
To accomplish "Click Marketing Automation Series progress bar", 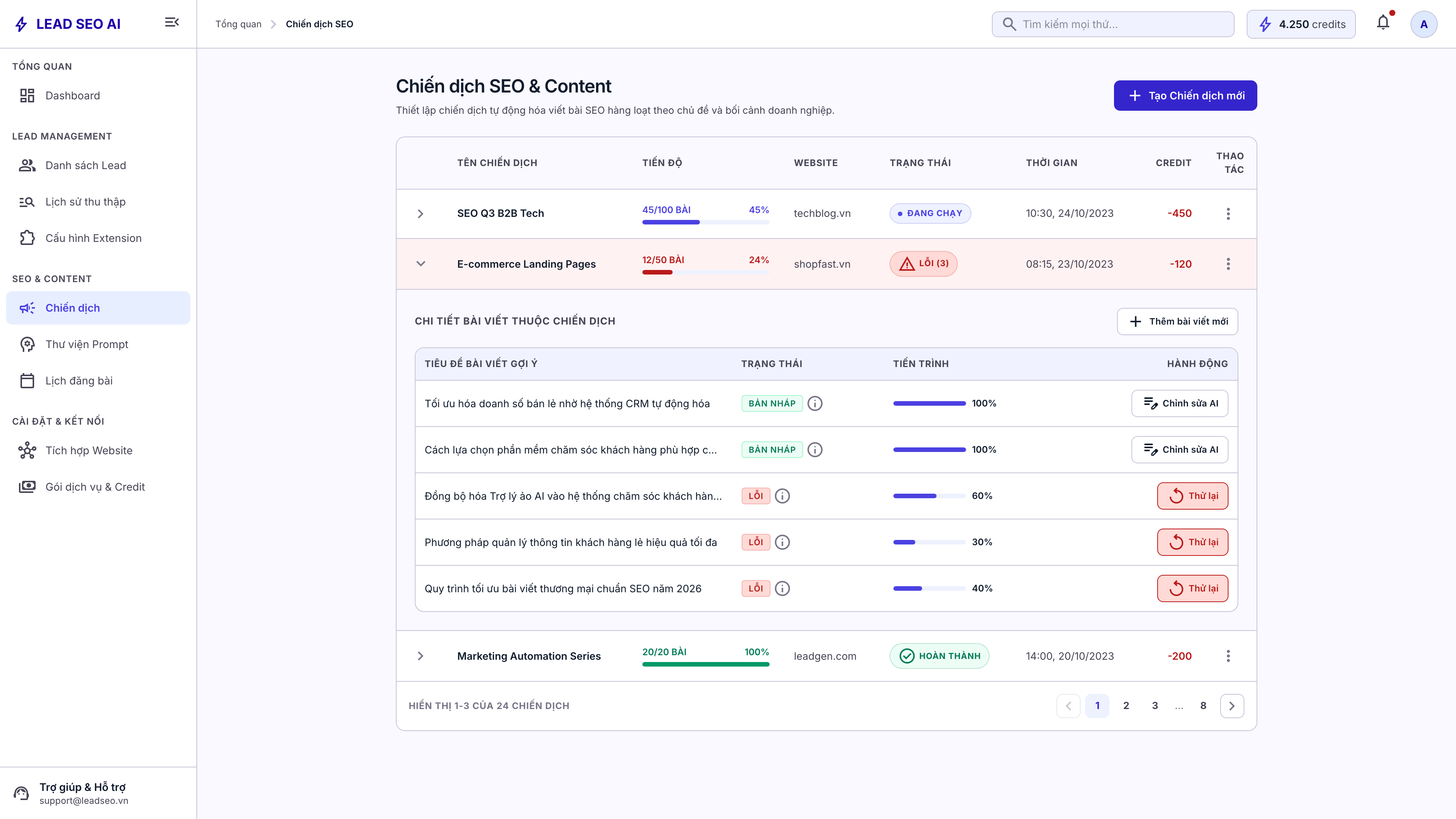I will [705, 665].
